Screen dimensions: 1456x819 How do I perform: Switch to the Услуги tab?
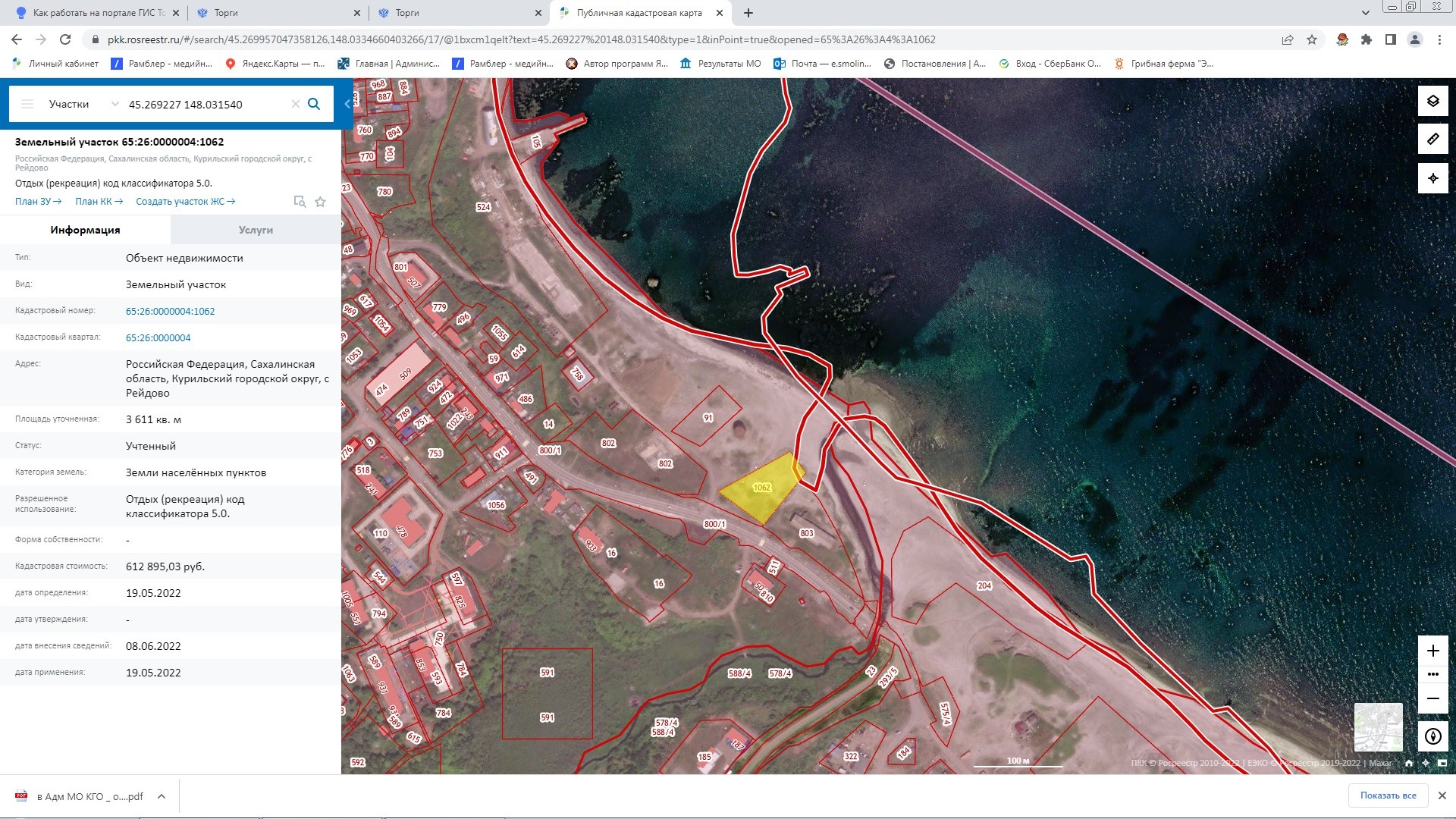256,230
